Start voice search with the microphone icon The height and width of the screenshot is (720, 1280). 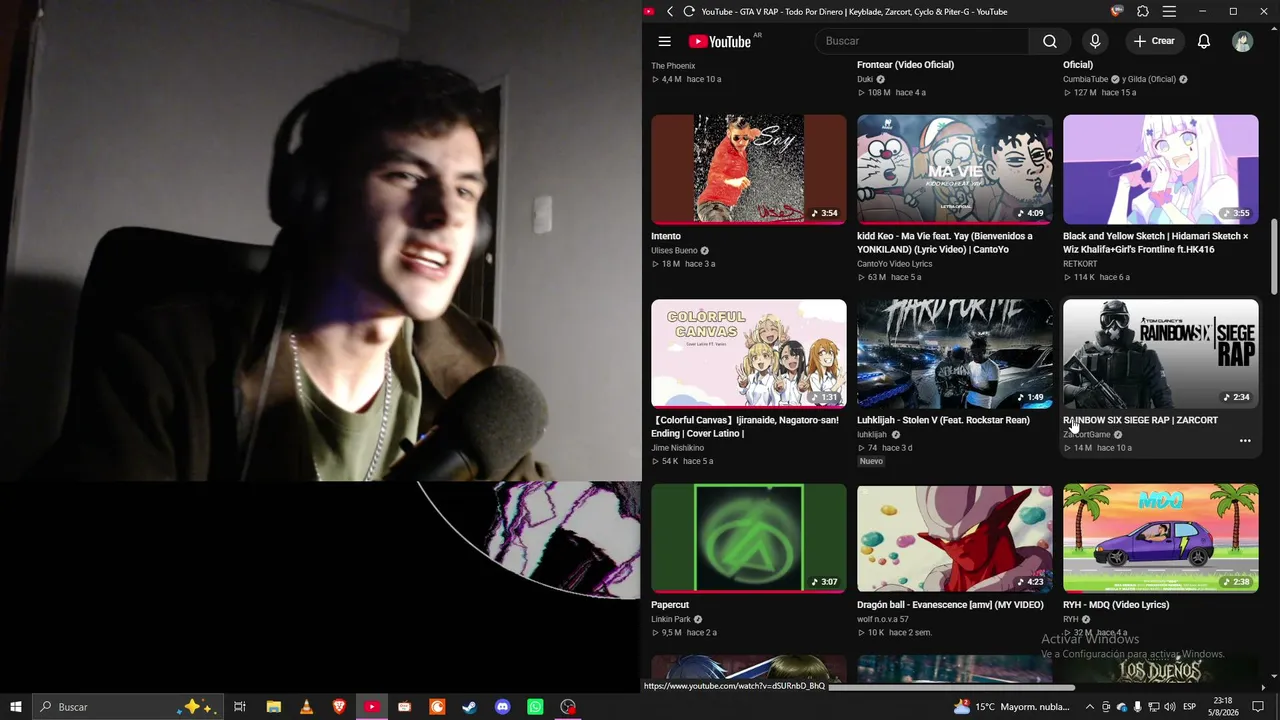(x=1095, y=41)
